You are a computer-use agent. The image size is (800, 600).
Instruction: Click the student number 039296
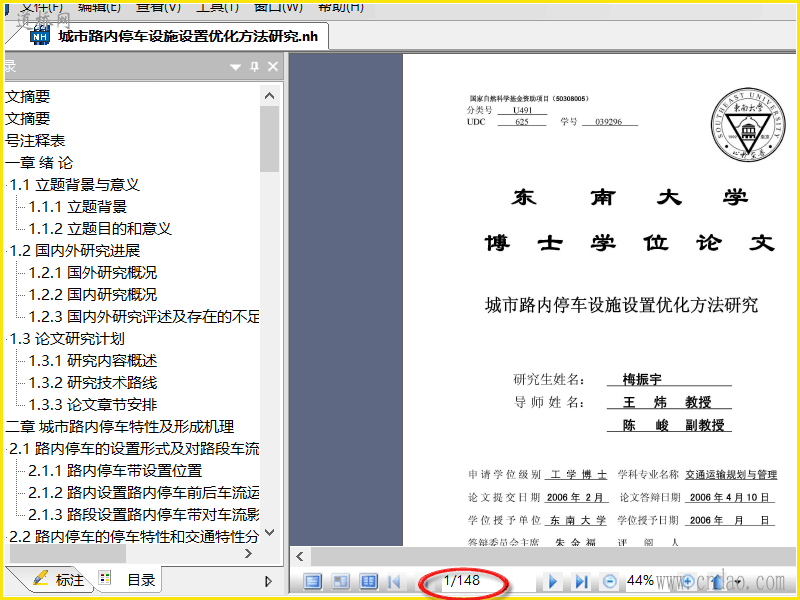point(609,121)
